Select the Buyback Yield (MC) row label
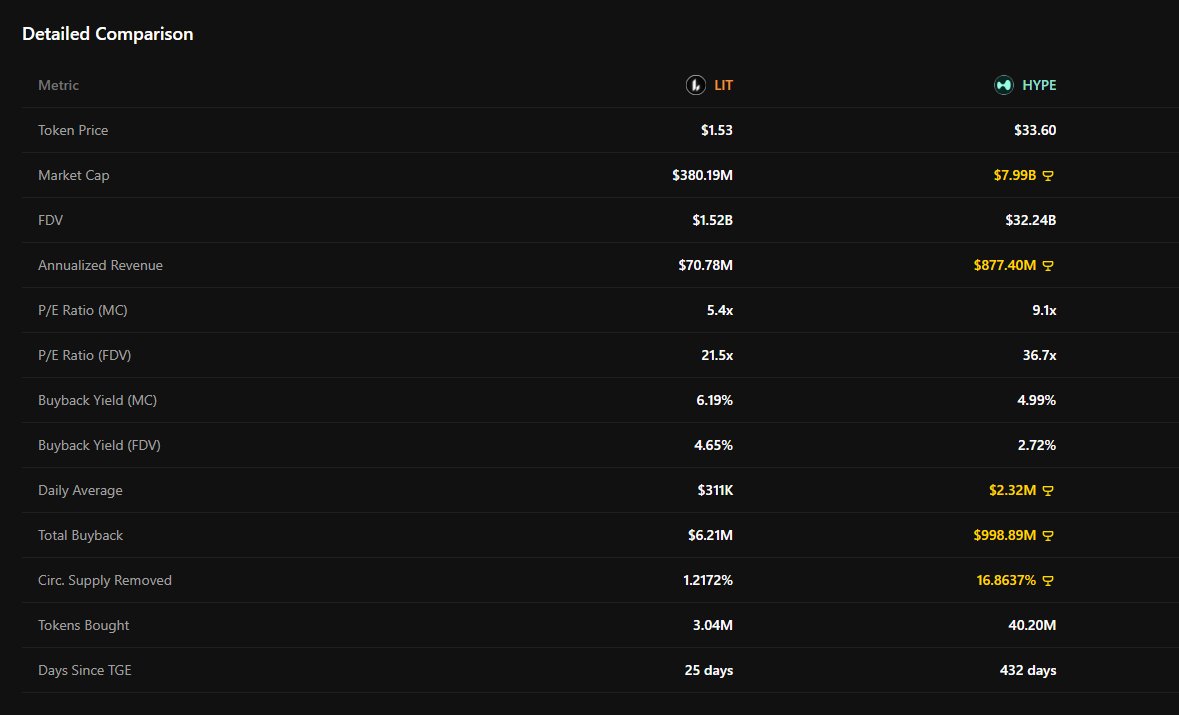The image size is (1179, 715). (x=97, y=400)
